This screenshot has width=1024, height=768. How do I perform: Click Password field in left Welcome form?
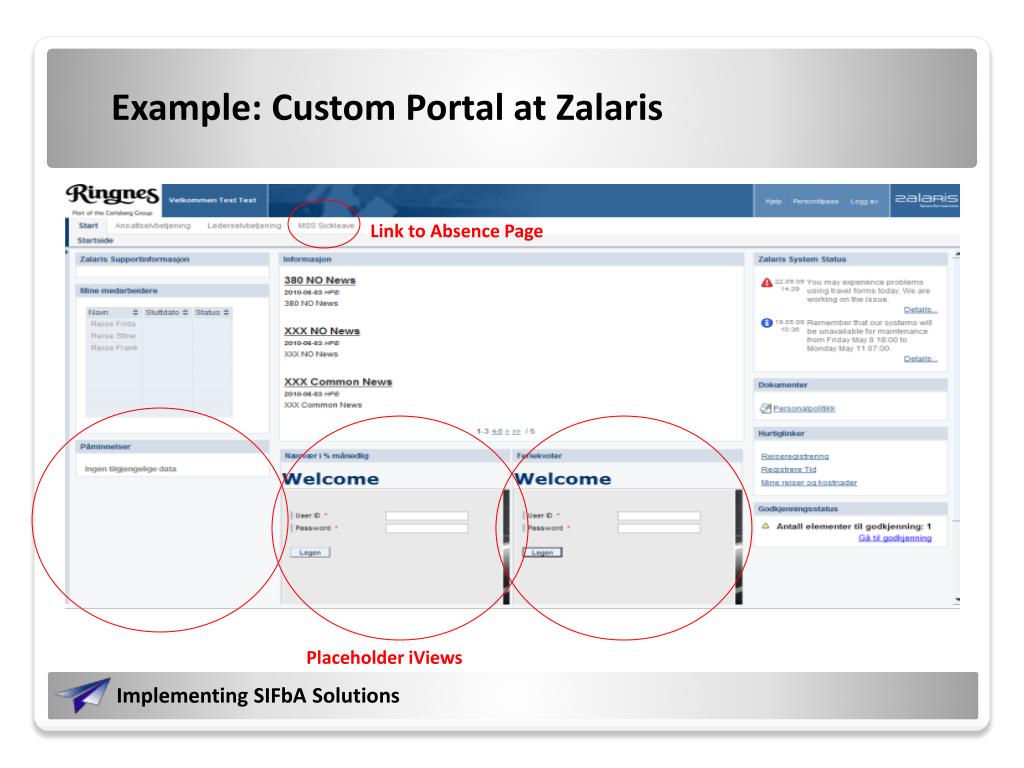[x=427, y=528]
